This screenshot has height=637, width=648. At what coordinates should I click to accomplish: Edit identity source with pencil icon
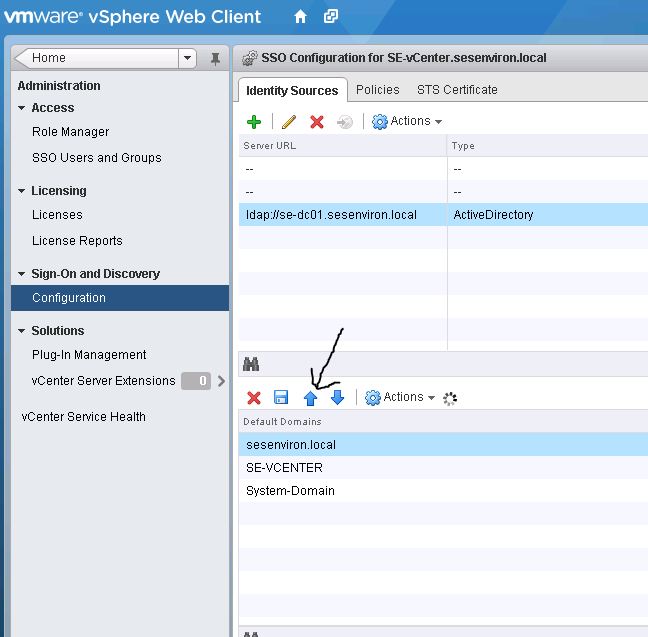pos(288,122)
